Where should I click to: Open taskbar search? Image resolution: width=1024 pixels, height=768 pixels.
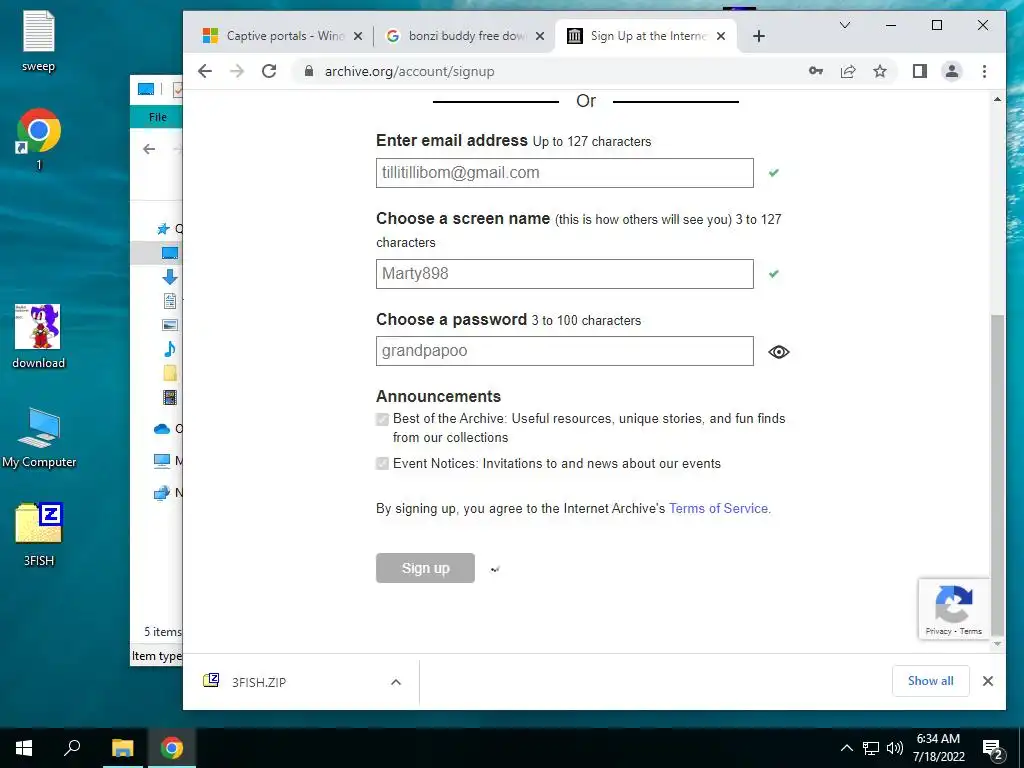click(72, 748)
